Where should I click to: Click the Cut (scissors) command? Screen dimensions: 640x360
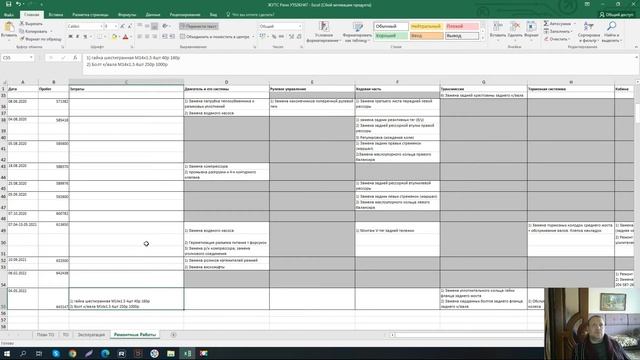click(x=31, y=24)
